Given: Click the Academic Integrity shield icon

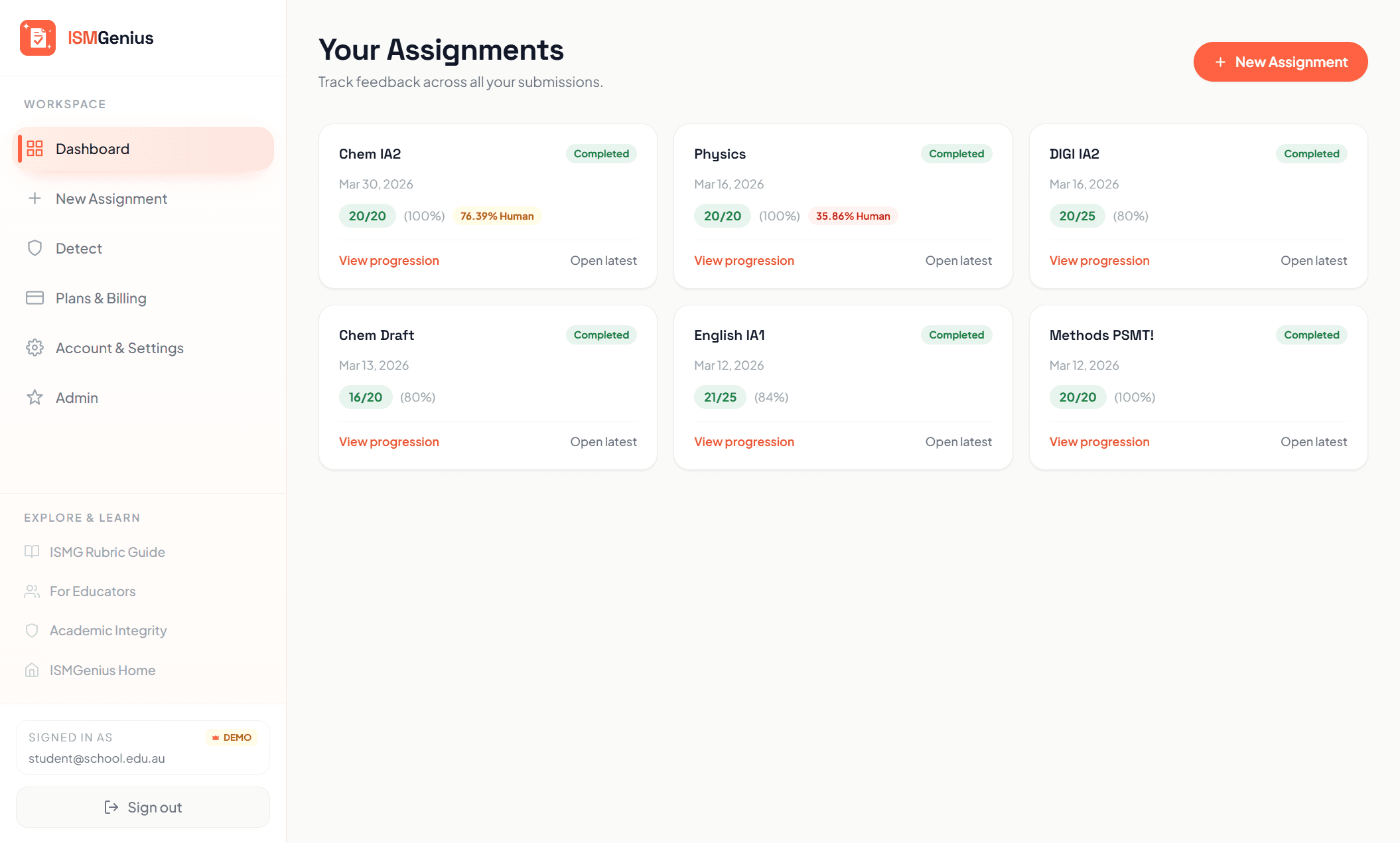Looking at the screenshot, I should click(33, 631).
